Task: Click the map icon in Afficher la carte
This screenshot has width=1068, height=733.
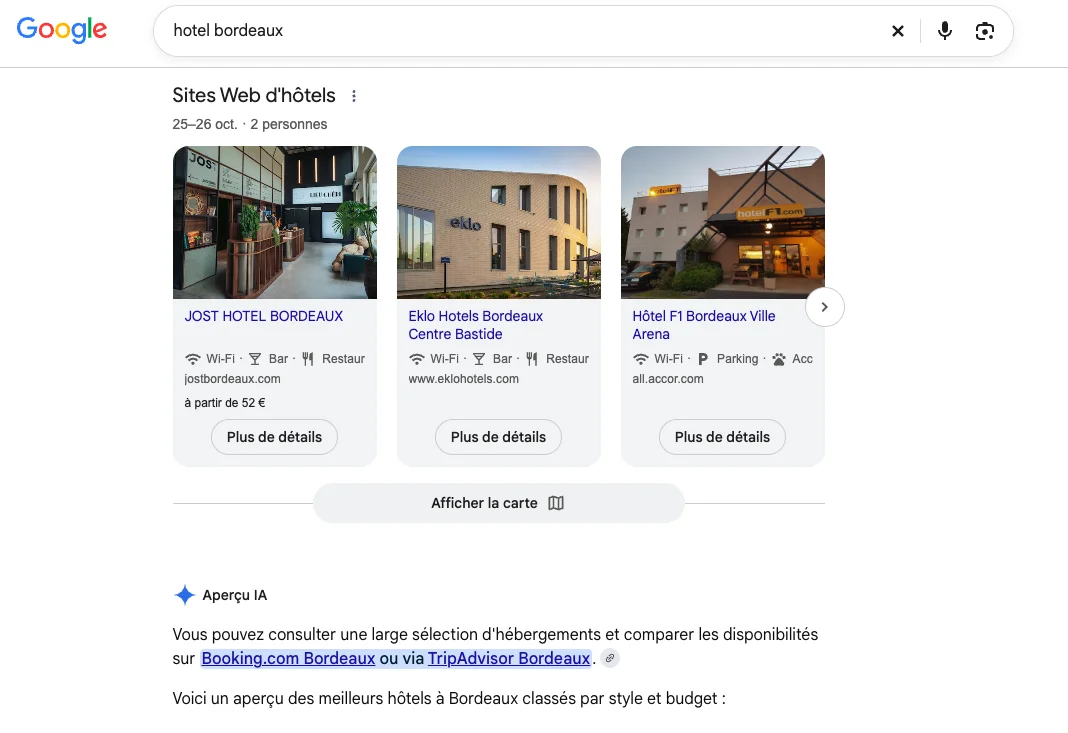Action: [556, 503]
